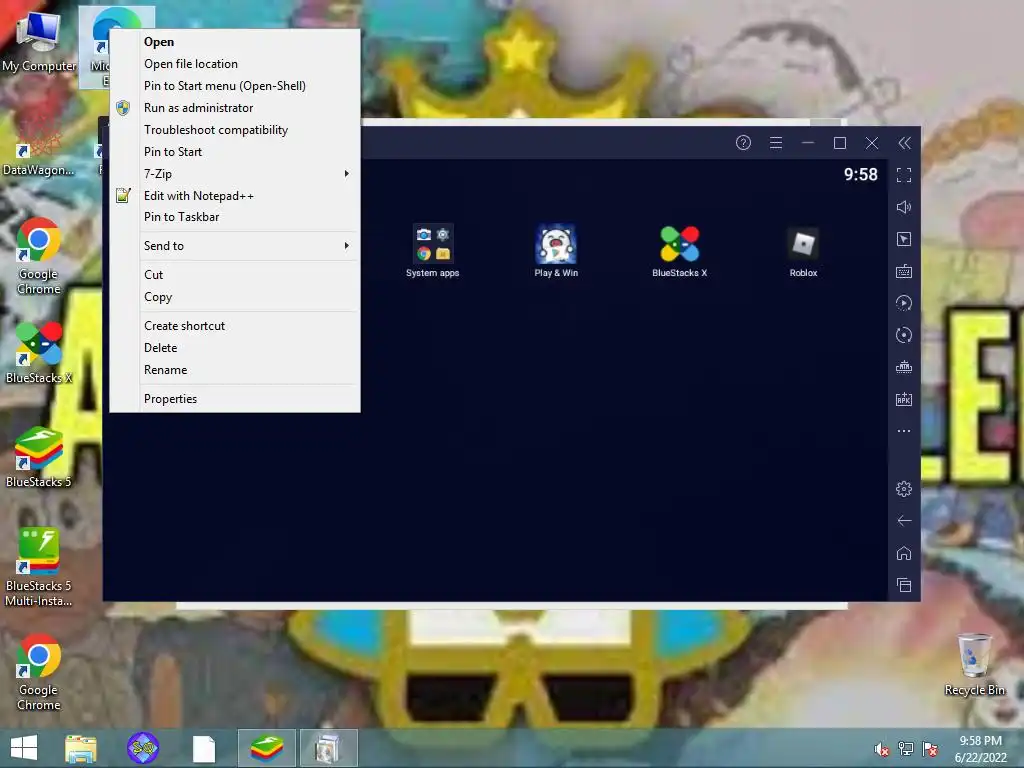Click the sync operations play-circle icon
The width and height of the screenshot is (1024, 768).
(904, 303)
